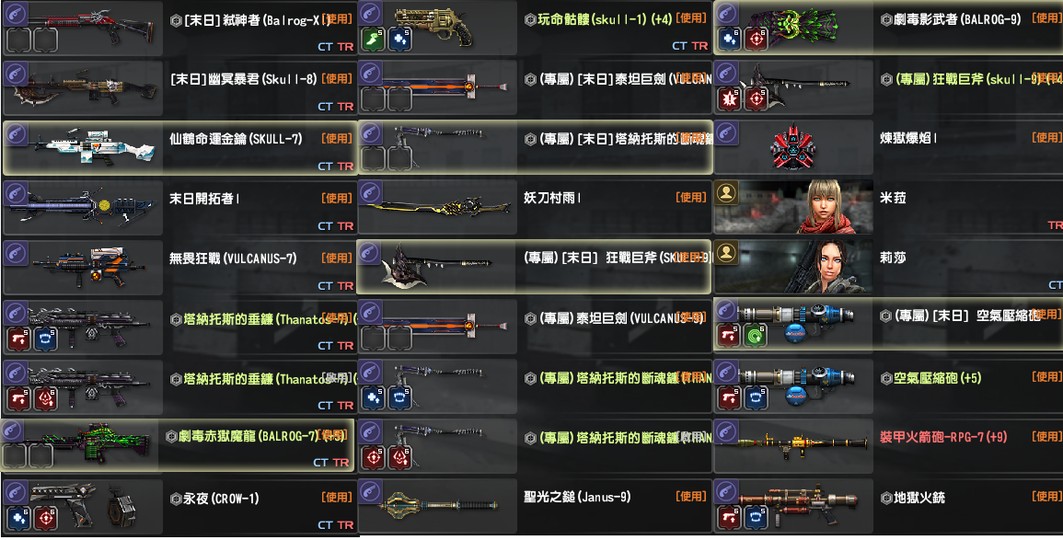1063x540 pixels.
Task: Click 使用 for 妖刀村雨
Action: coord(691,197)
